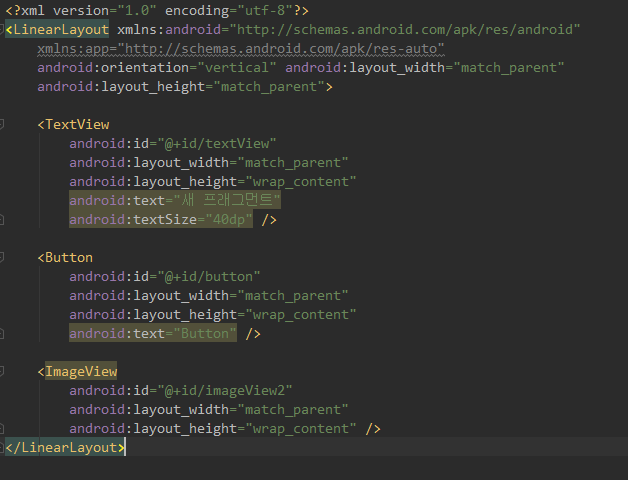Click the closing </LinearLayout> tag
The width and height of the screenshot is (628, 480).
click(x=65, y=448)
